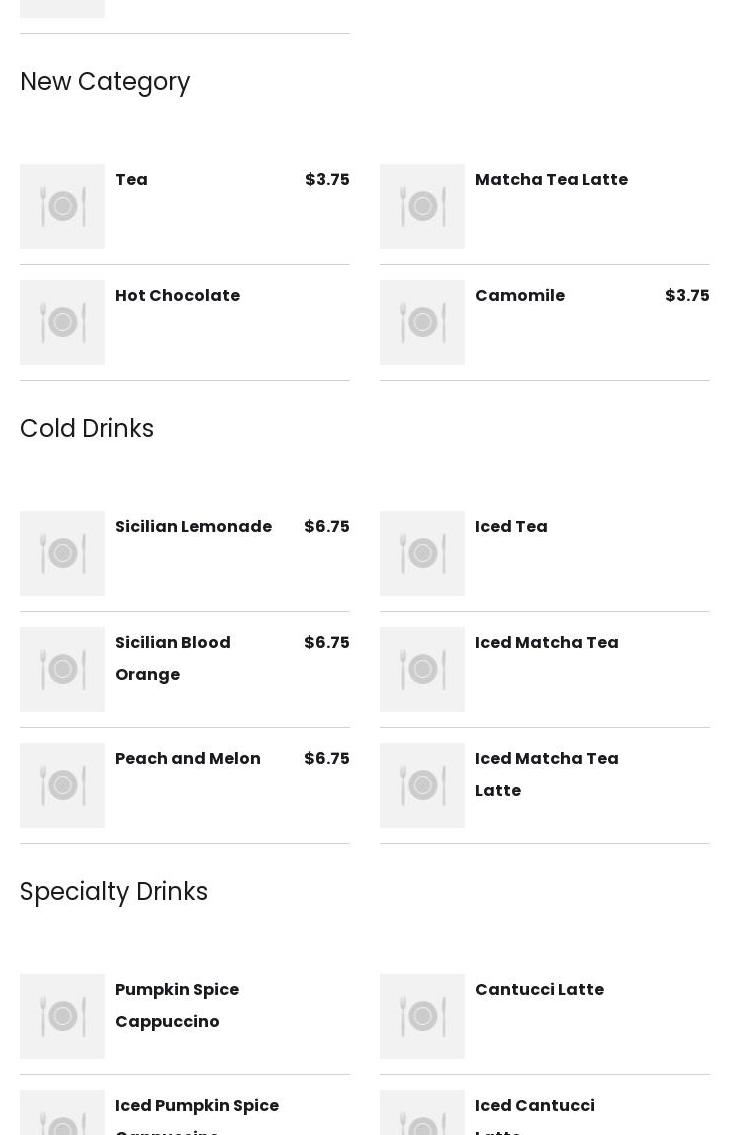This screenshot has width=750, height=1135.
Task: Click the Cold Drinks category heading
Action: [87, 429]
